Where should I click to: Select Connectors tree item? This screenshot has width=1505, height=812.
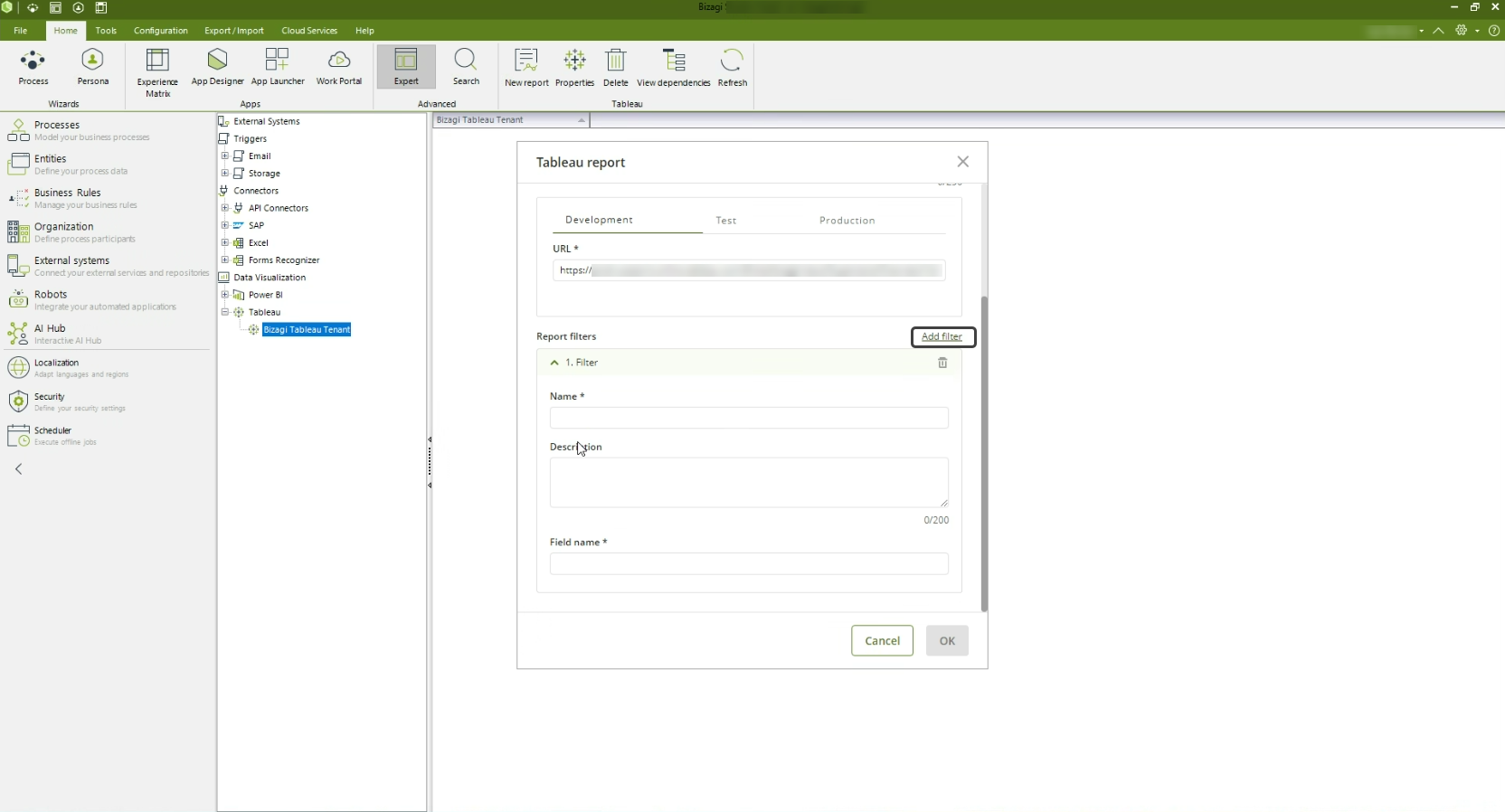click(x=256, y=191)
